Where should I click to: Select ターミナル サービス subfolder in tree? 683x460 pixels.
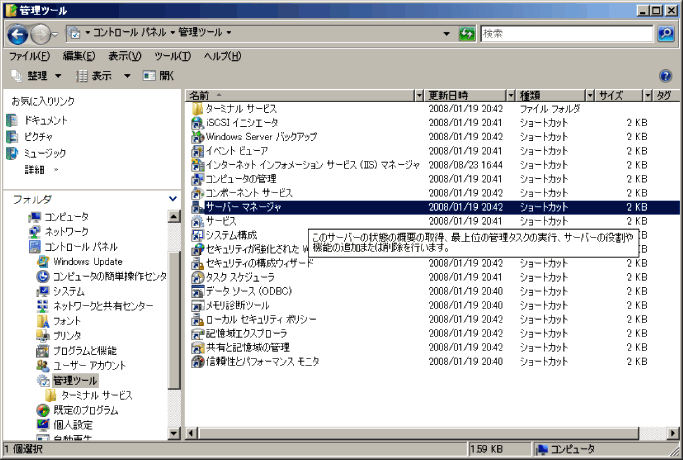[x=96, y=395]
